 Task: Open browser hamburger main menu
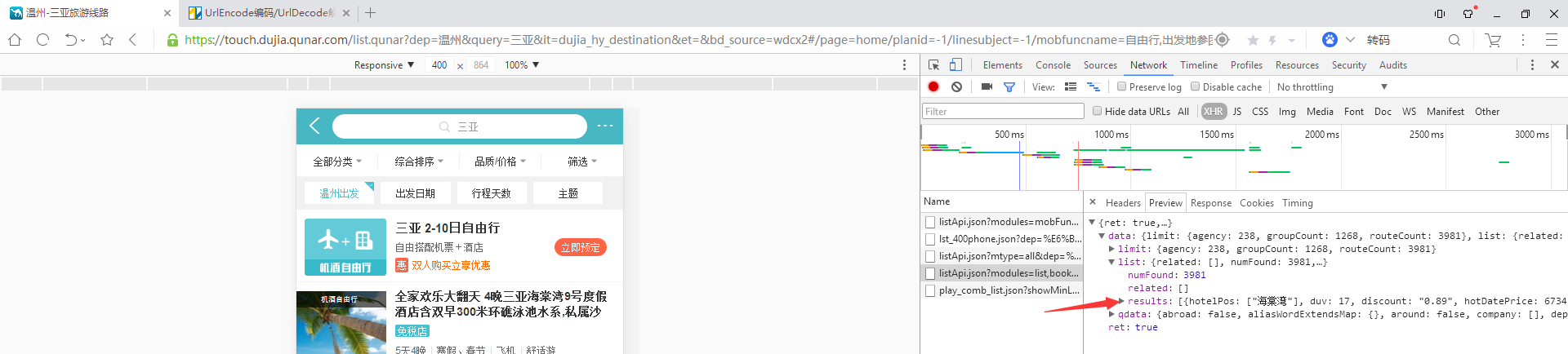pyautogui.click(x=1552, y=40)
